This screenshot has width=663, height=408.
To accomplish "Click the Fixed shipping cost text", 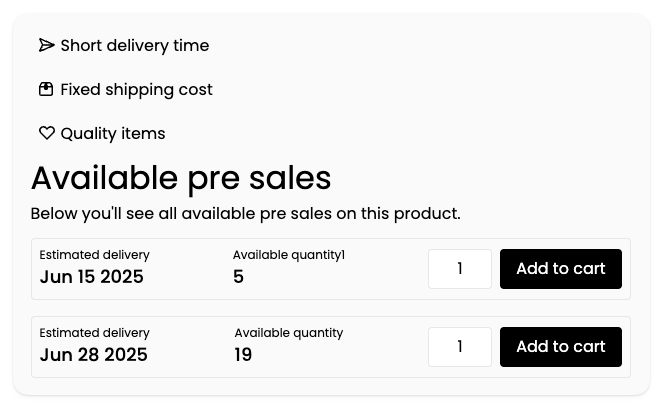I will 137,90.
